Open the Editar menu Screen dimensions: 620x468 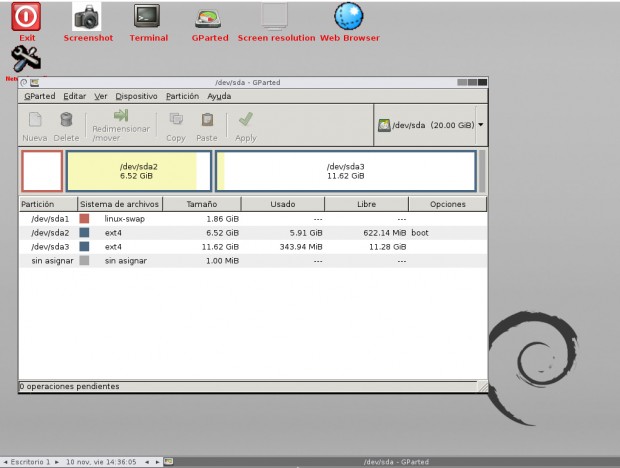coord(75,96)
